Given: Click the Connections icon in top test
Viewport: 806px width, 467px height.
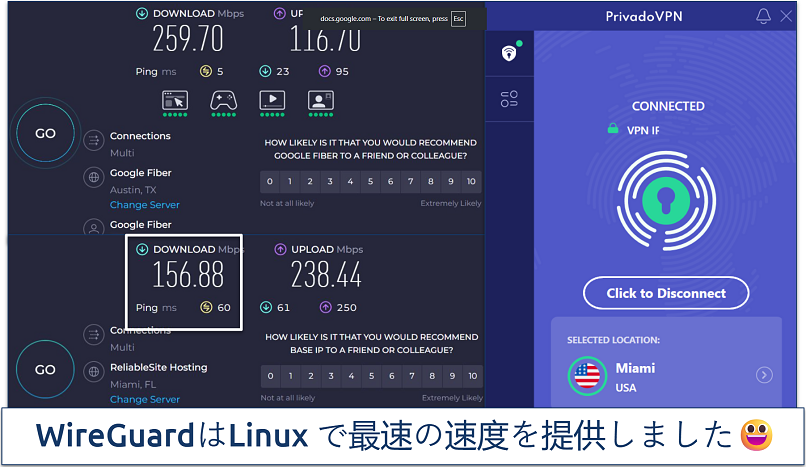Looking at the screenshot, I should (93, 141).
